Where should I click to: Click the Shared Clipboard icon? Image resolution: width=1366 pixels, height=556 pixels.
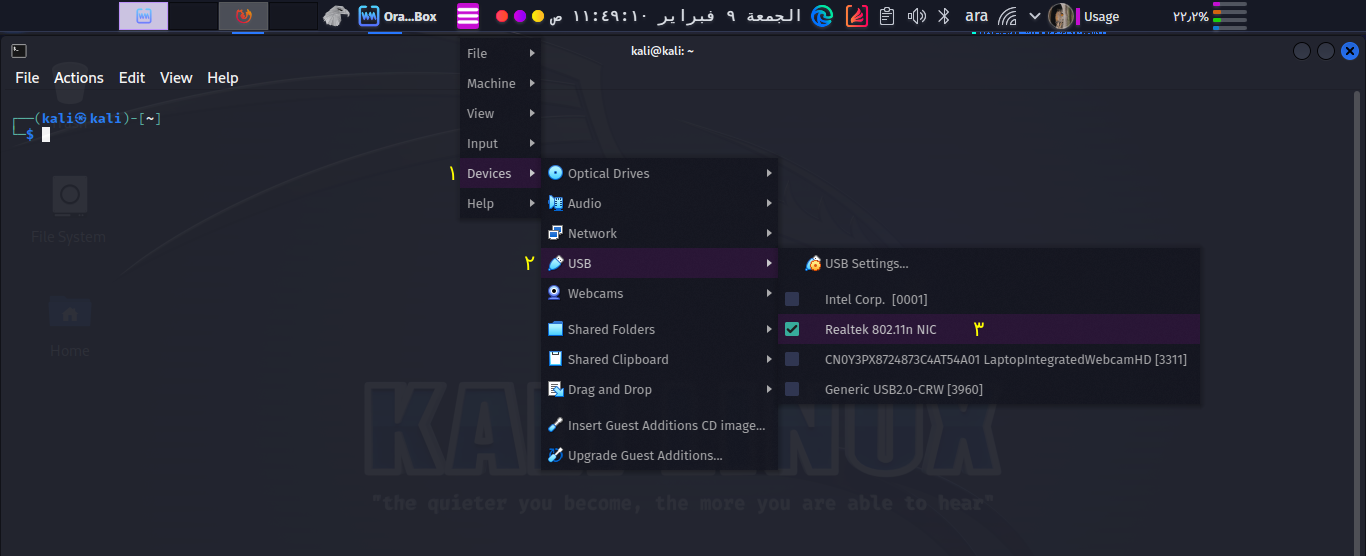coord(556,359)
